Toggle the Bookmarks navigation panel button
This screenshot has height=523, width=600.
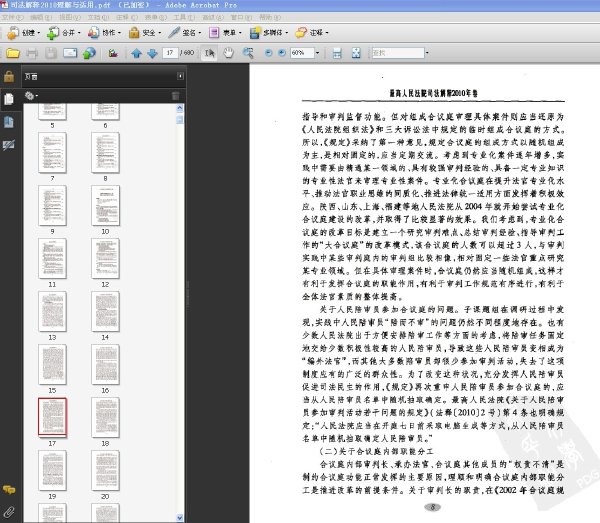click(9, 122)
